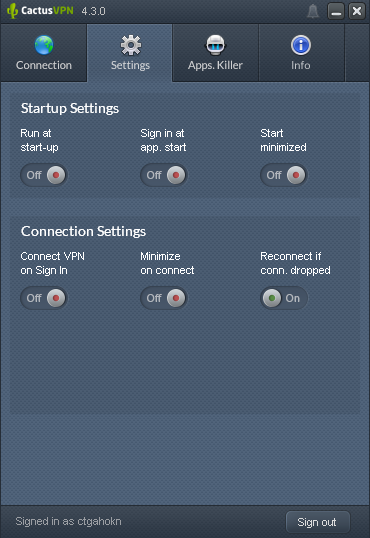370x538 pixels.
Task: Click the Startup Settings heading
Action: tap(70, 108)
